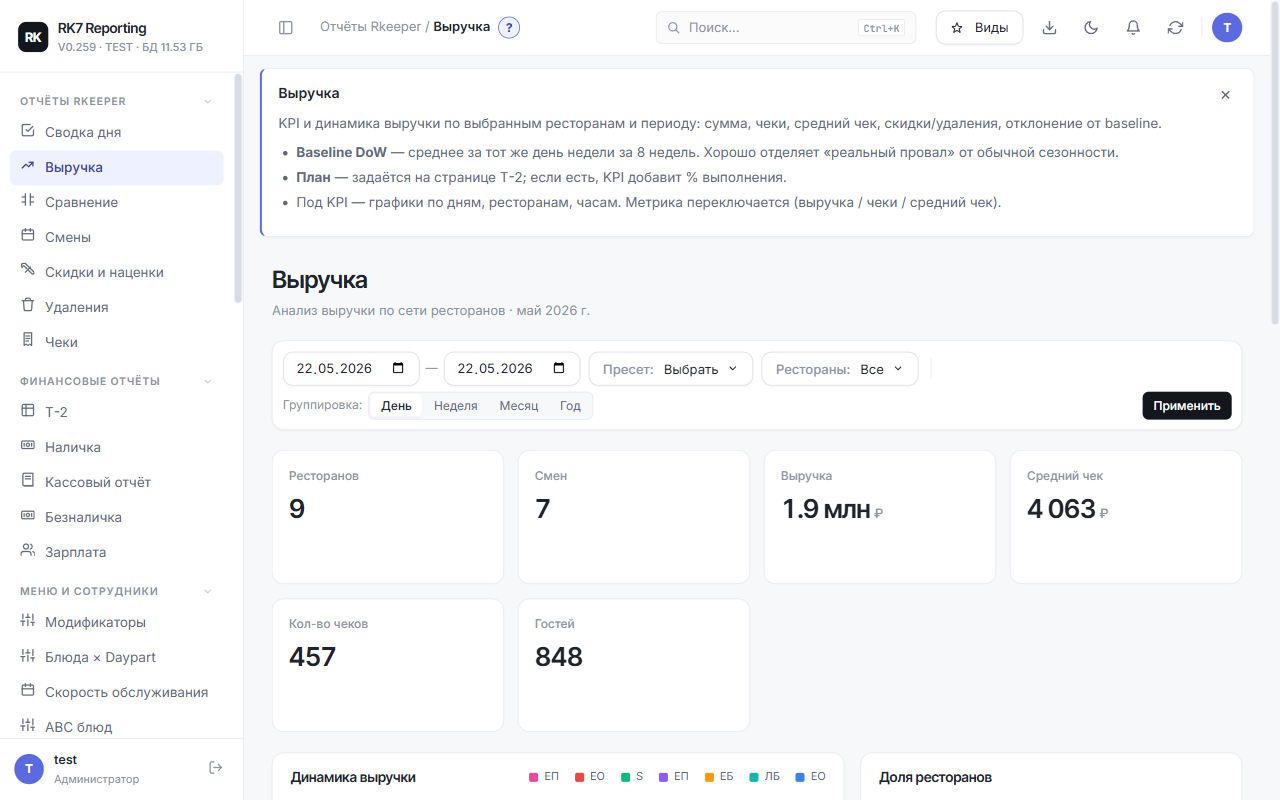Click the log out icon next to test
The image size is (1280, 800).
215,767
